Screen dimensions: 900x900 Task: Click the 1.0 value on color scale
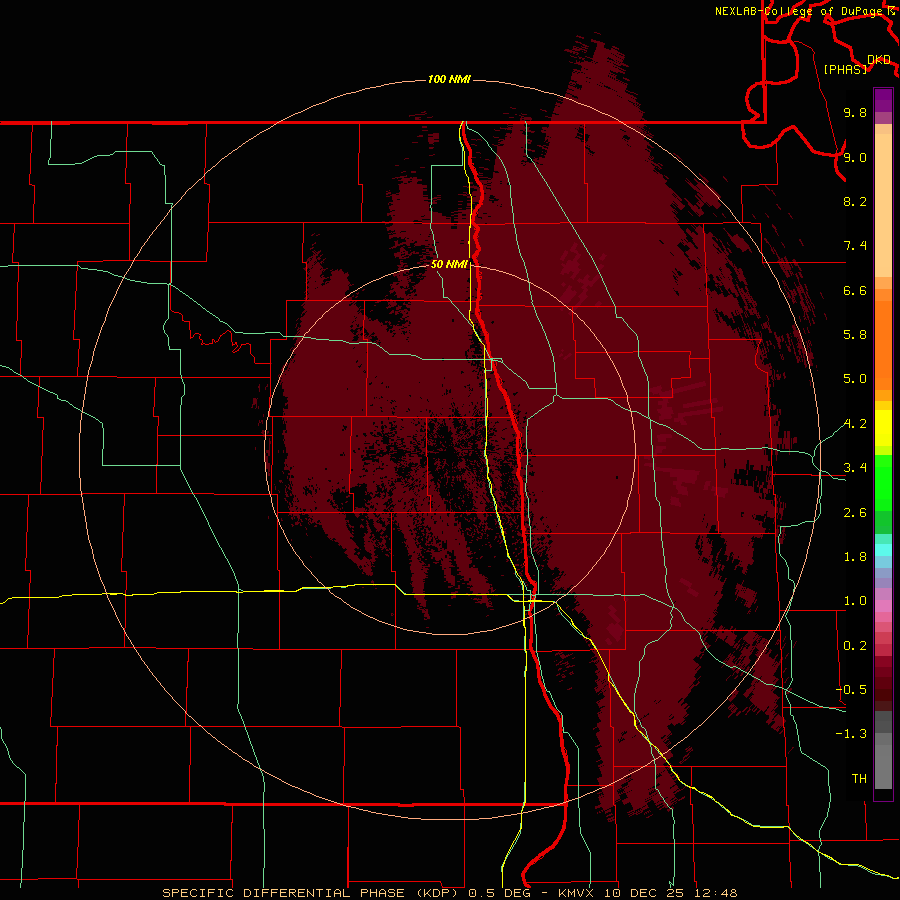855,601
